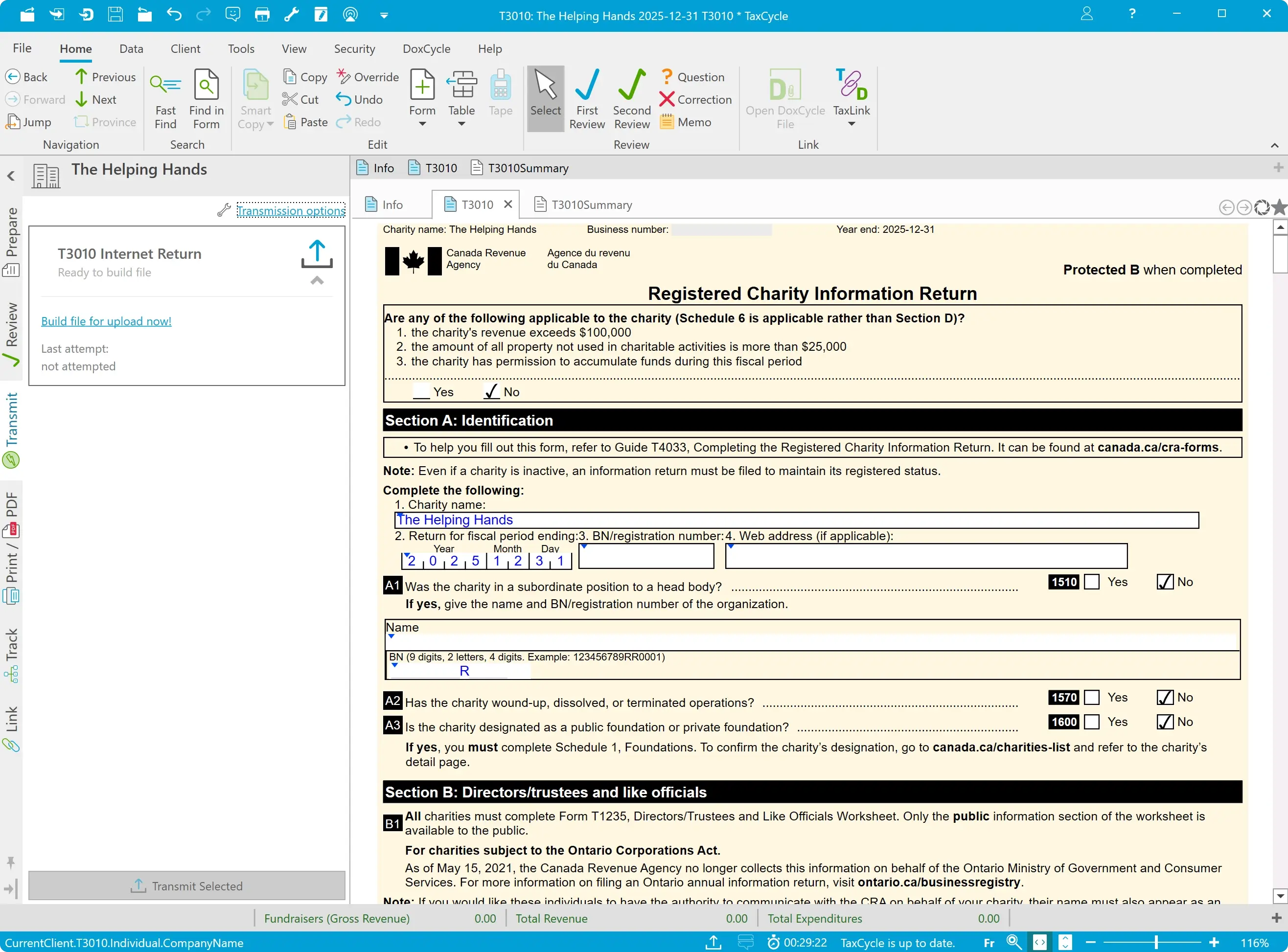Viewport: 1288px width, 952px height.
Task: Collapse the T3010 Internet Return panel chevron
Action: pos(317,281)
